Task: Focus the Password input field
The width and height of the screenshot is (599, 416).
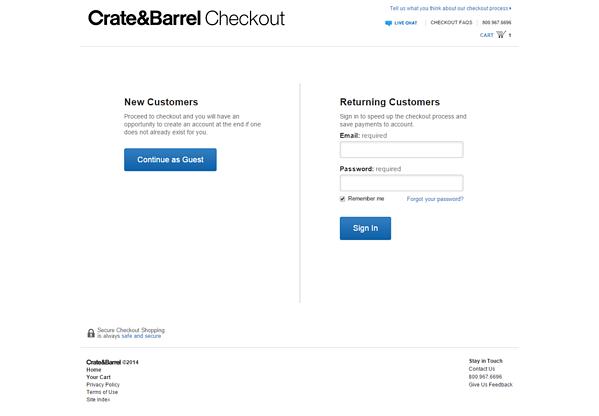Action: click(401, 183)
